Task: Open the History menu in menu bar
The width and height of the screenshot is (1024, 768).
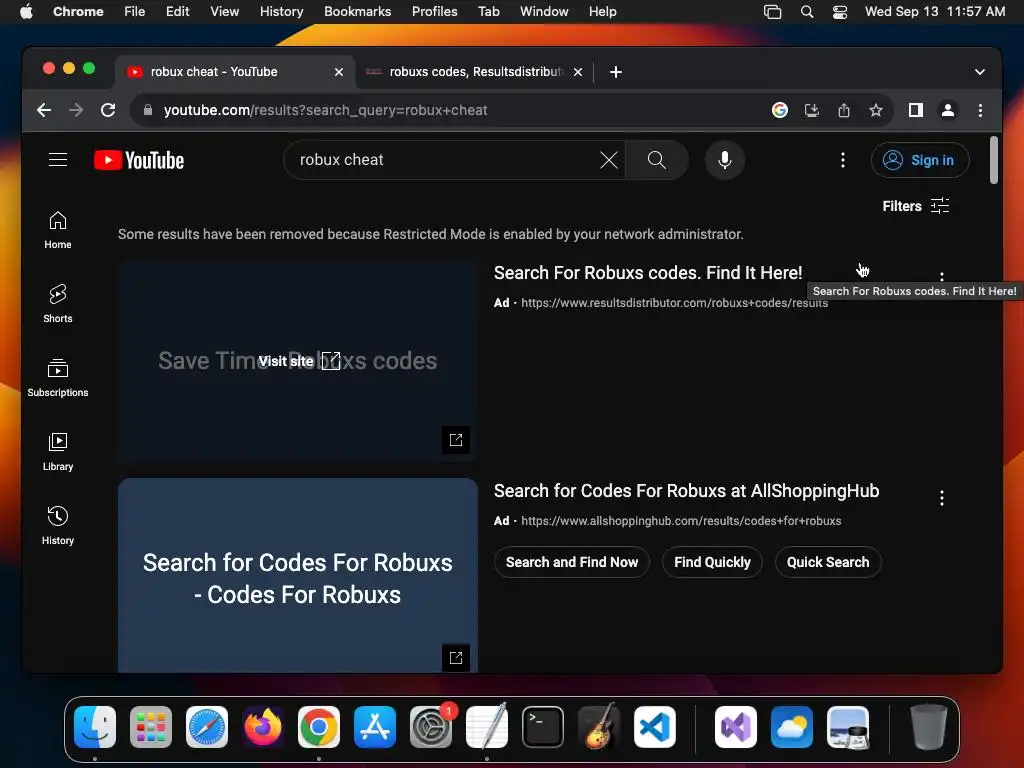Action: [281, 12]
